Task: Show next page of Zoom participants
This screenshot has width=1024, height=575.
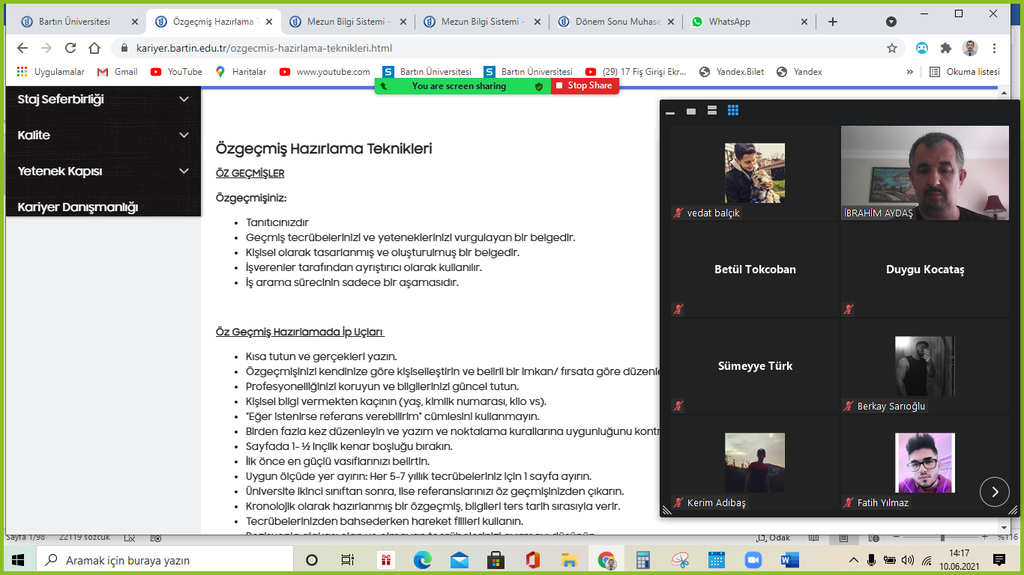Action: [993, 491]
